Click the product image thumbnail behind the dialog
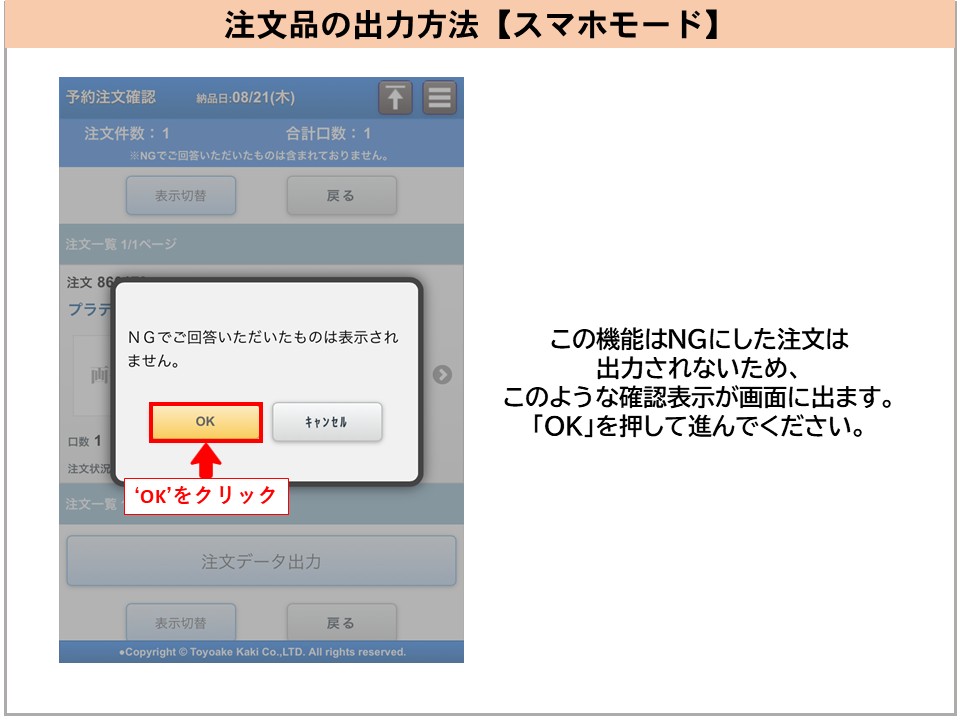The width and height of the screenshot is (960, 720). coord(92,375)
